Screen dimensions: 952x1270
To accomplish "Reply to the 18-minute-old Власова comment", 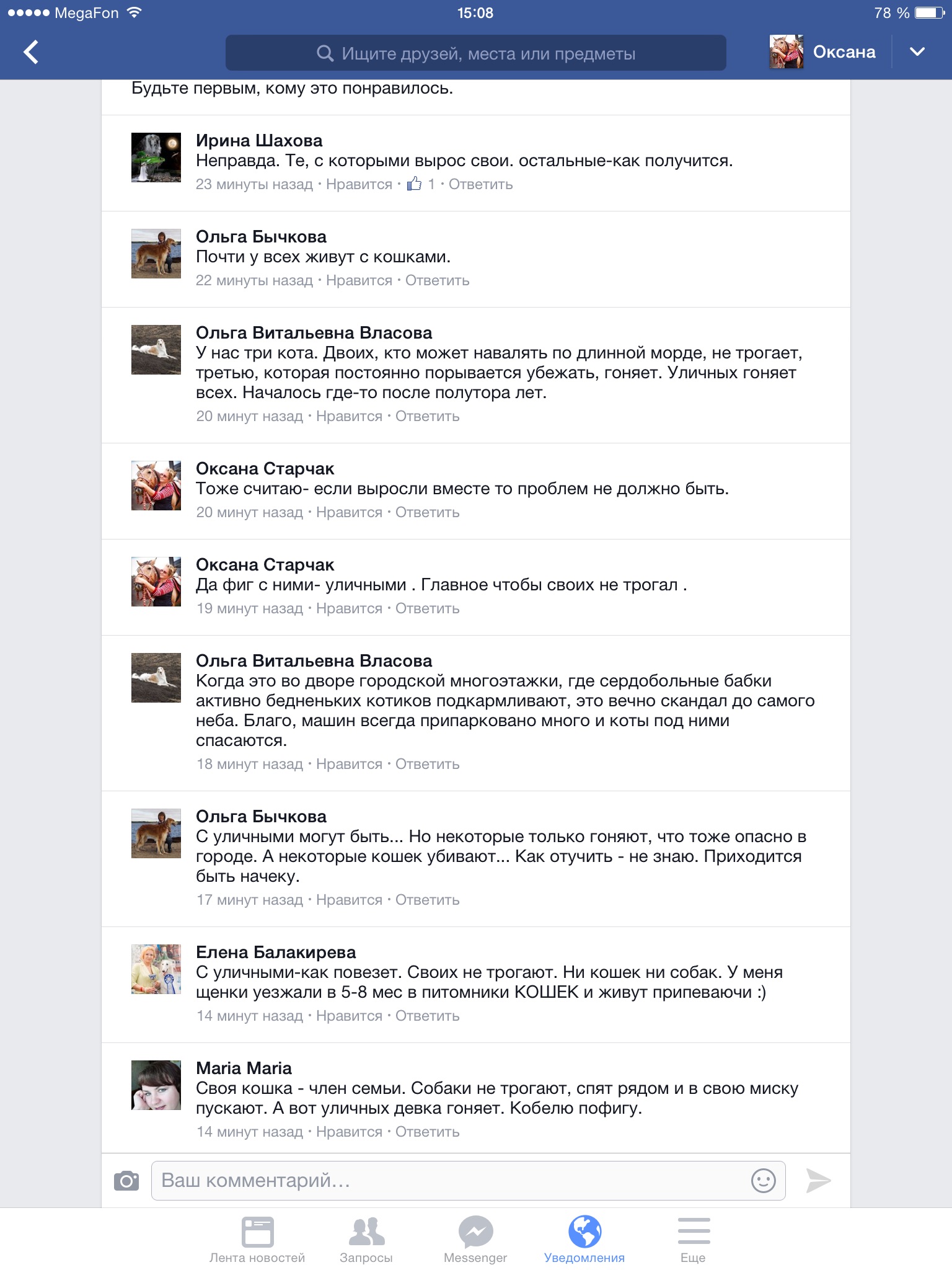I will click(427, 764).
